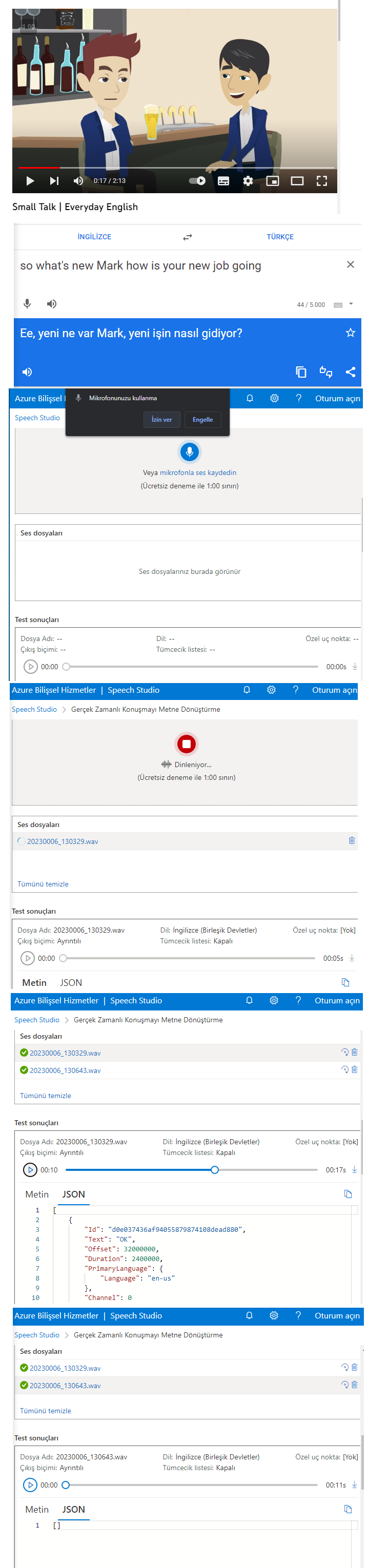Start voice input with the Translate microphone icon

28,304
